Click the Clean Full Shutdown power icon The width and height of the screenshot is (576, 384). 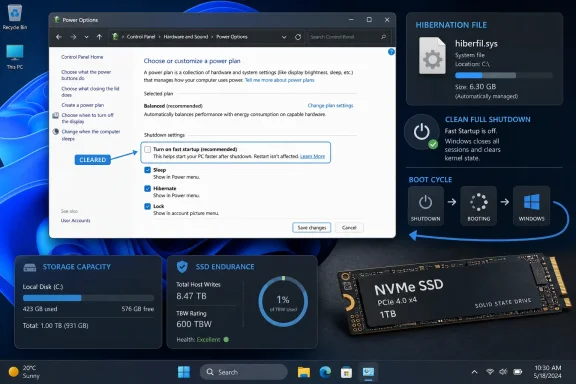click(422, 132)
